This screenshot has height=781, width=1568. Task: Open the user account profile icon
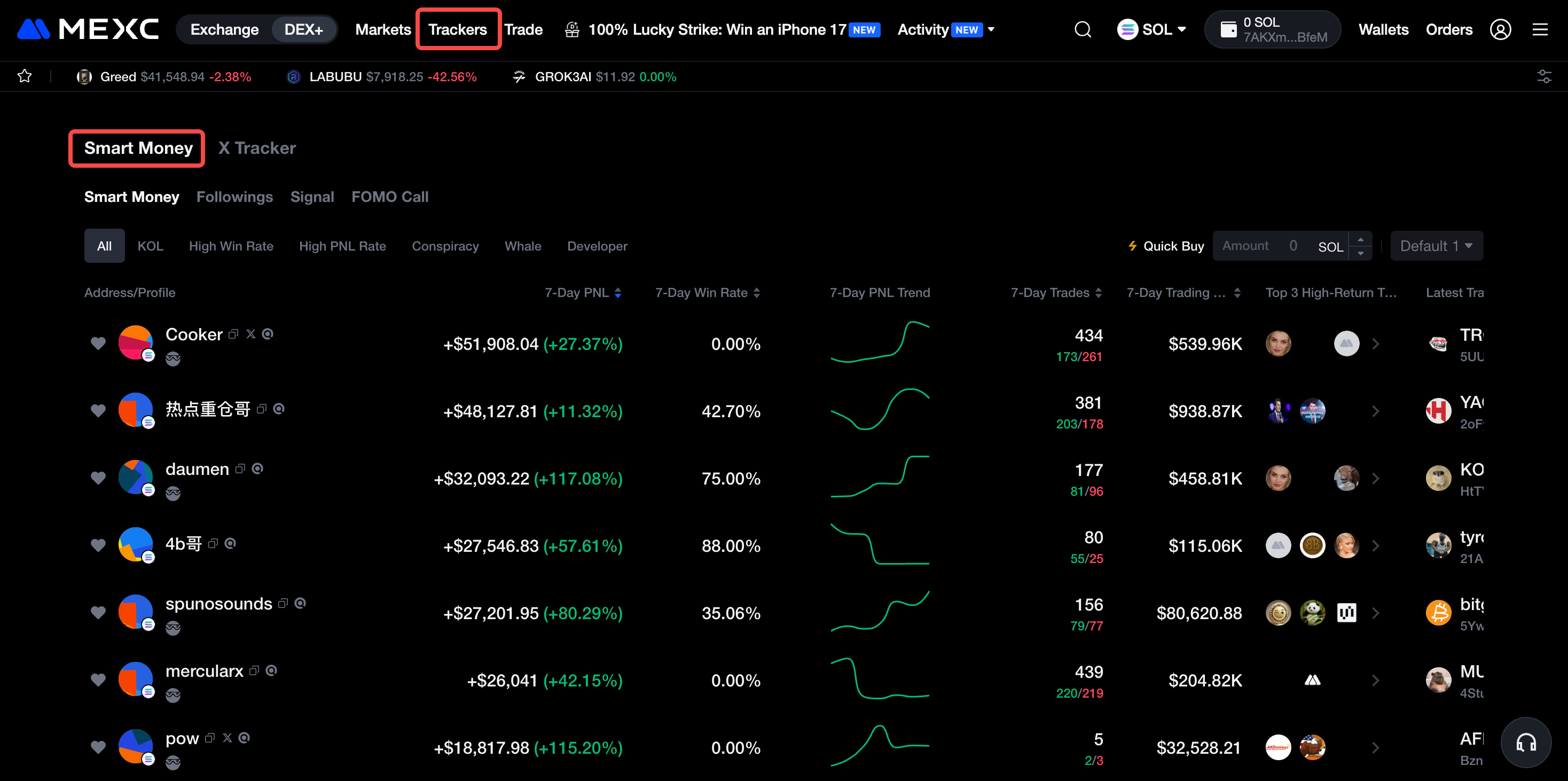[x=1500, y=29]
